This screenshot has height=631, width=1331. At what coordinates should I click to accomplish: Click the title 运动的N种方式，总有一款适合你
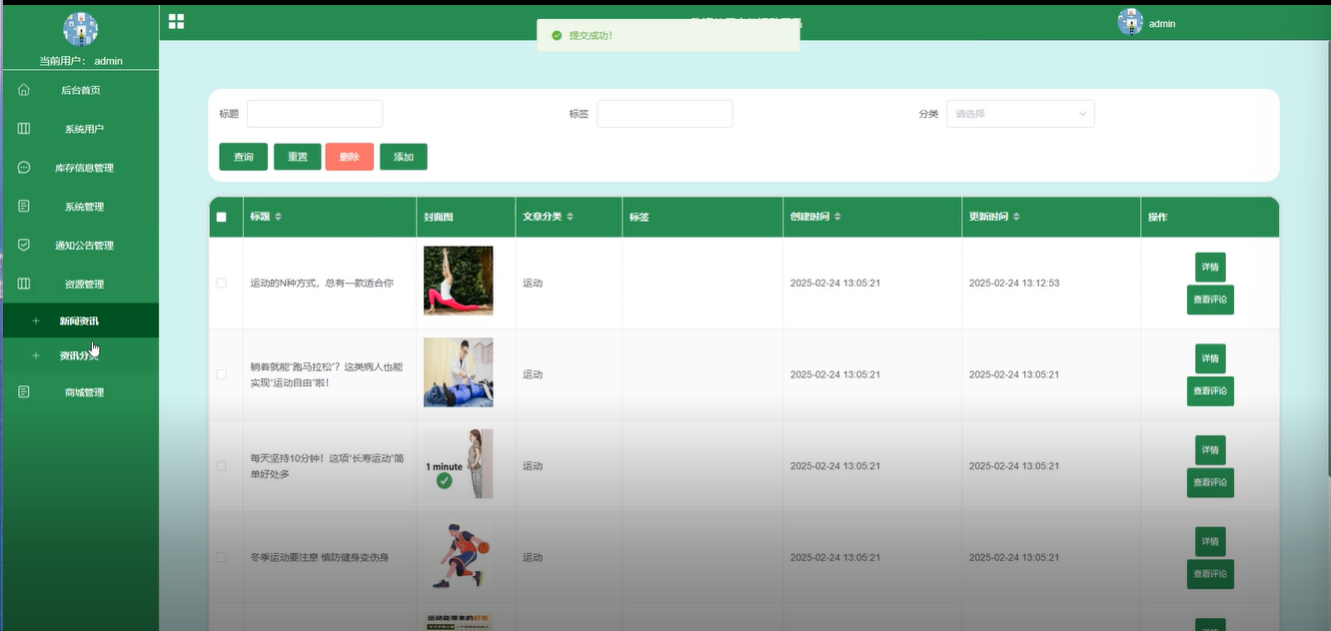(x=322, y=283)
